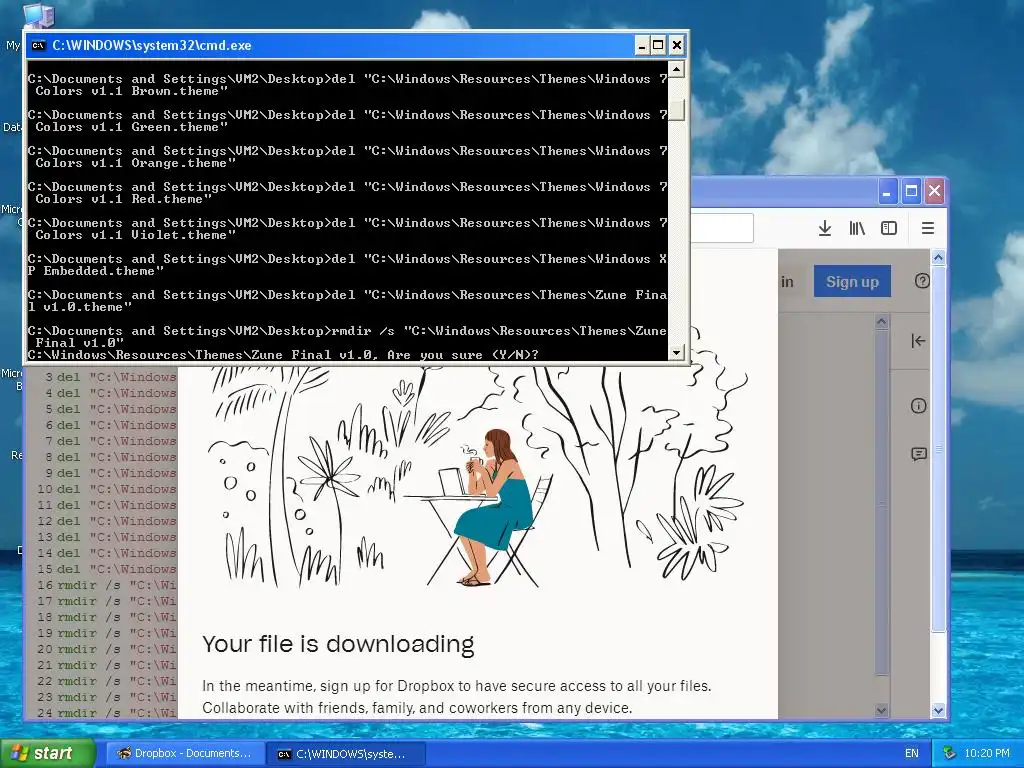Maximize the cmd.exe window

click(658, 45)
